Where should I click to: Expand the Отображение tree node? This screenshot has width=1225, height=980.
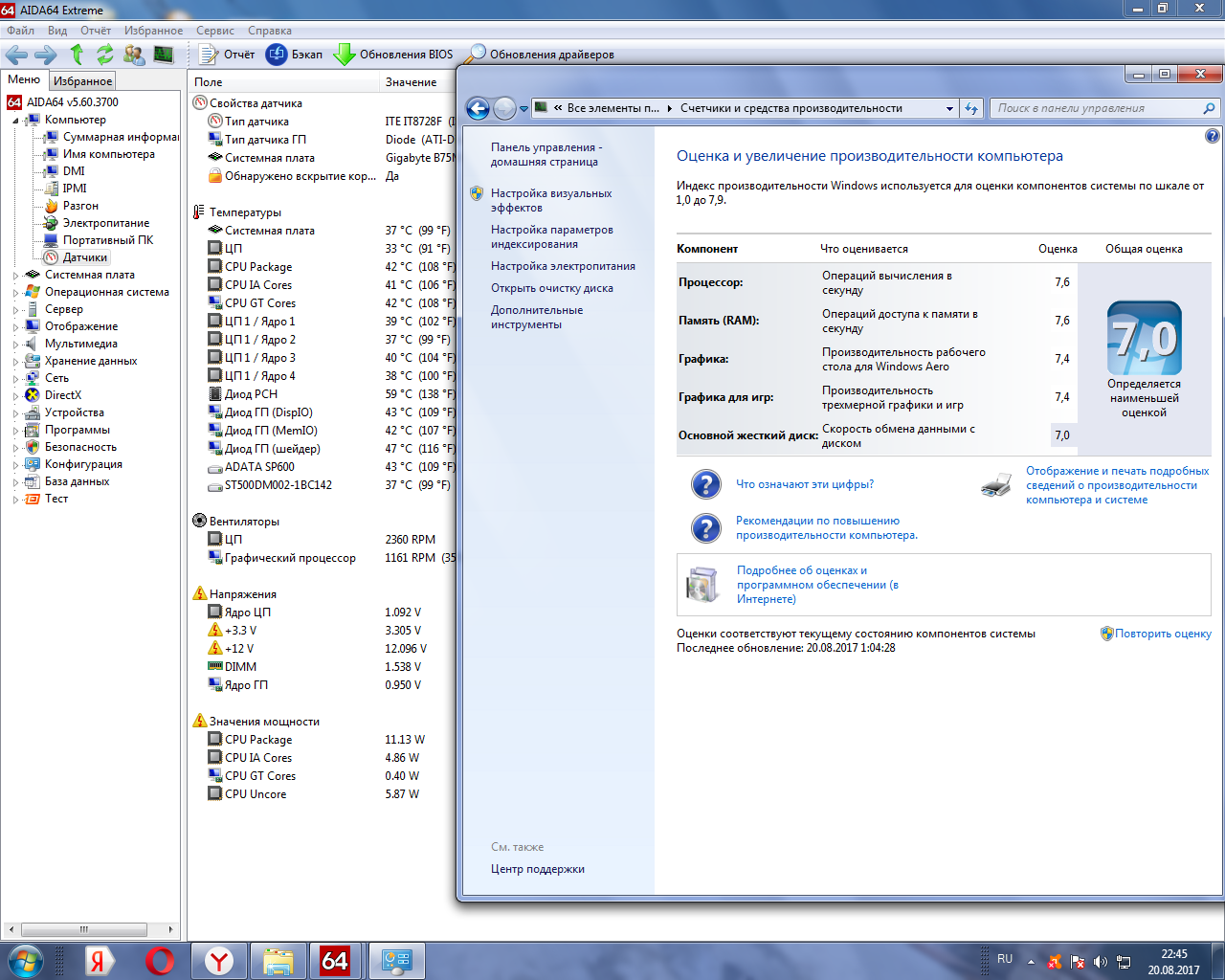[15, 327]
